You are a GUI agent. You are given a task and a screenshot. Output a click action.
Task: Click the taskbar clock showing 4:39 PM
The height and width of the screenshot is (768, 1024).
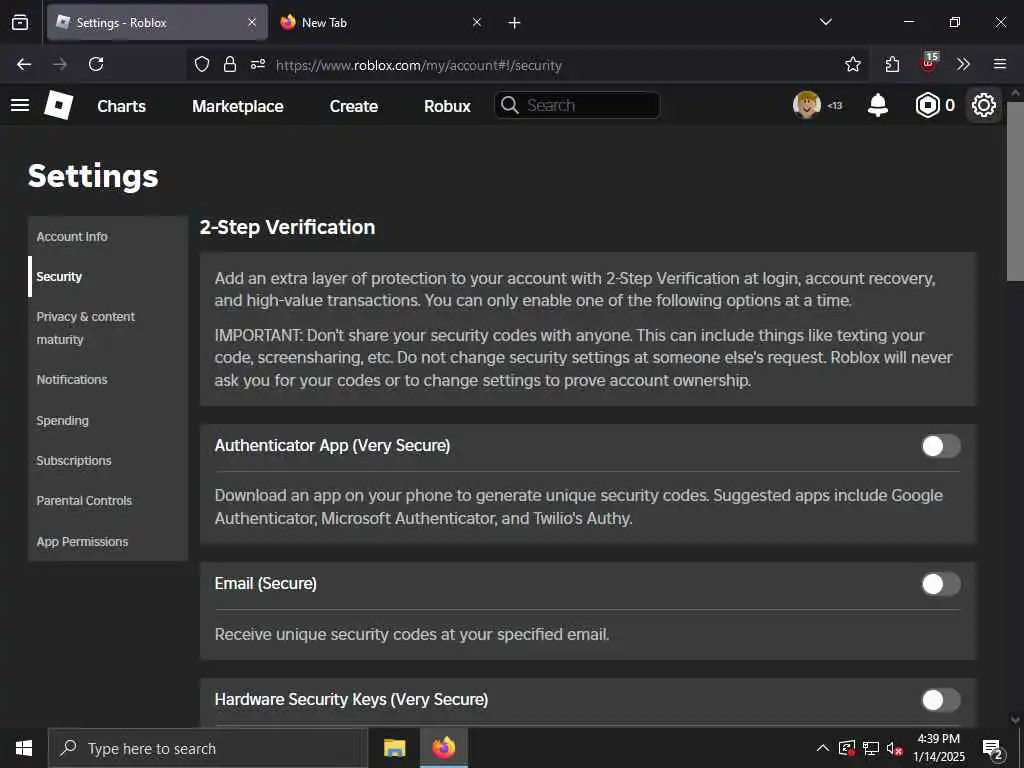coord(938,748)
